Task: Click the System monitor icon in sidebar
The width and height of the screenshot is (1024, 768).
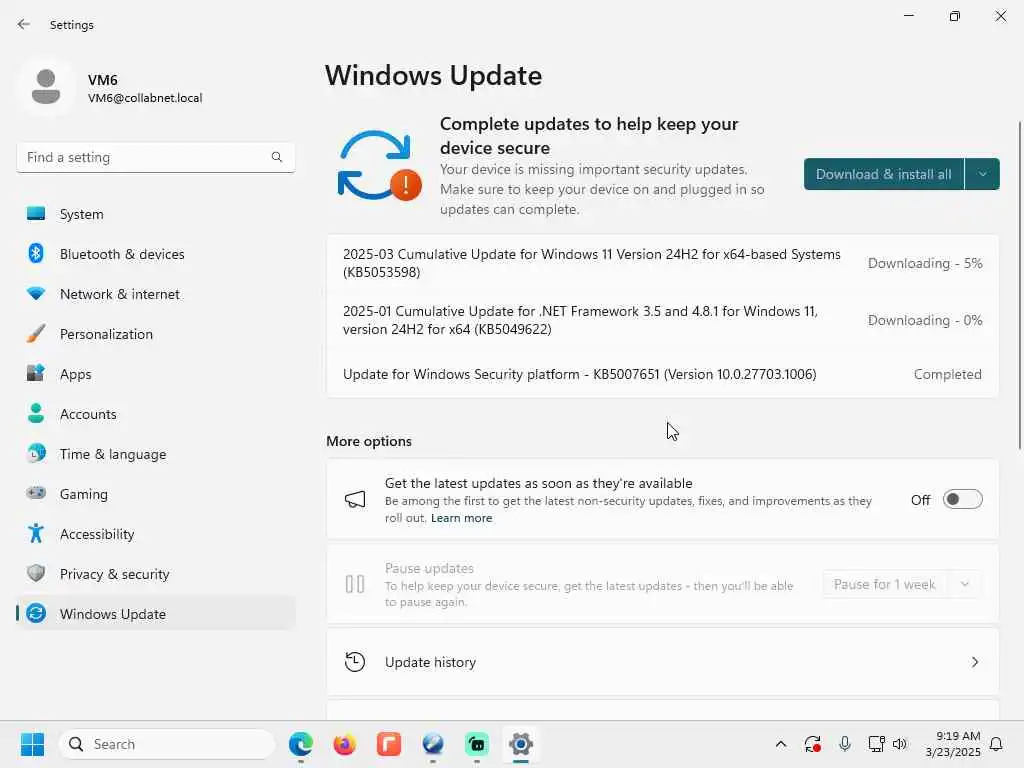Action: tap(36, 214)
